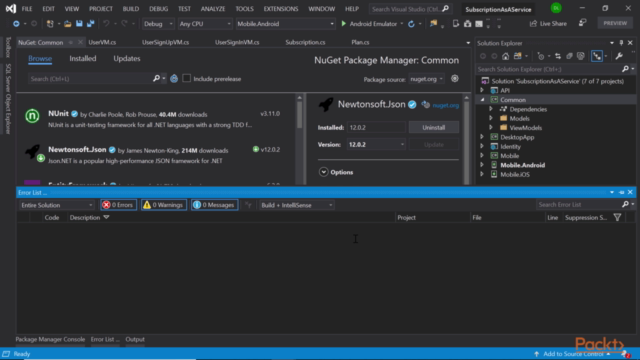Click the NuGet package search field

91,79
